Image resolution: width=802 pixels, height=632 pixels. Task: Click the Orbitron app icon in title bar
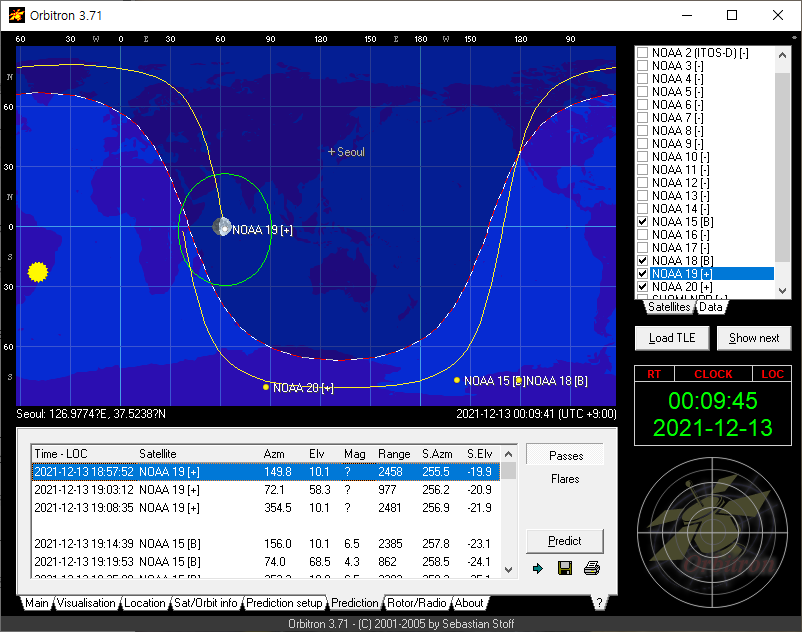16,15
